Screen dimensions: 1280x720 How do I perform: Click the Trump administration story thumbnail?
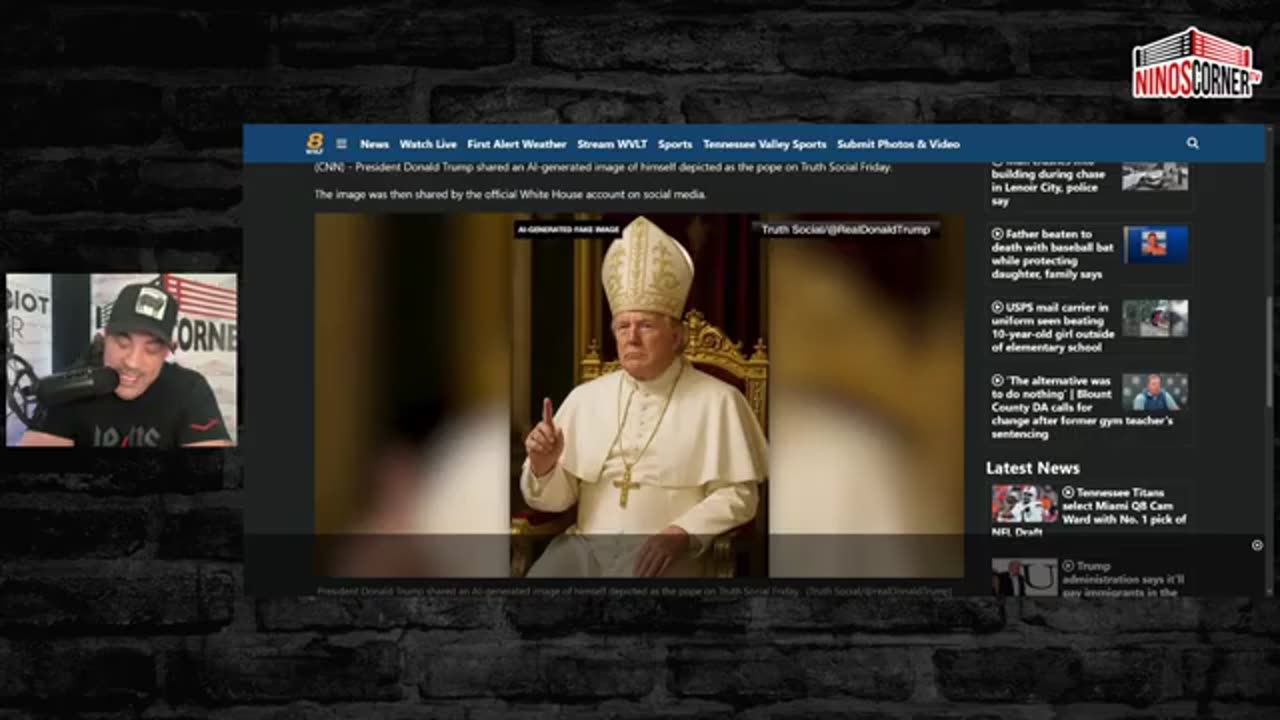tap(1024, 577)
